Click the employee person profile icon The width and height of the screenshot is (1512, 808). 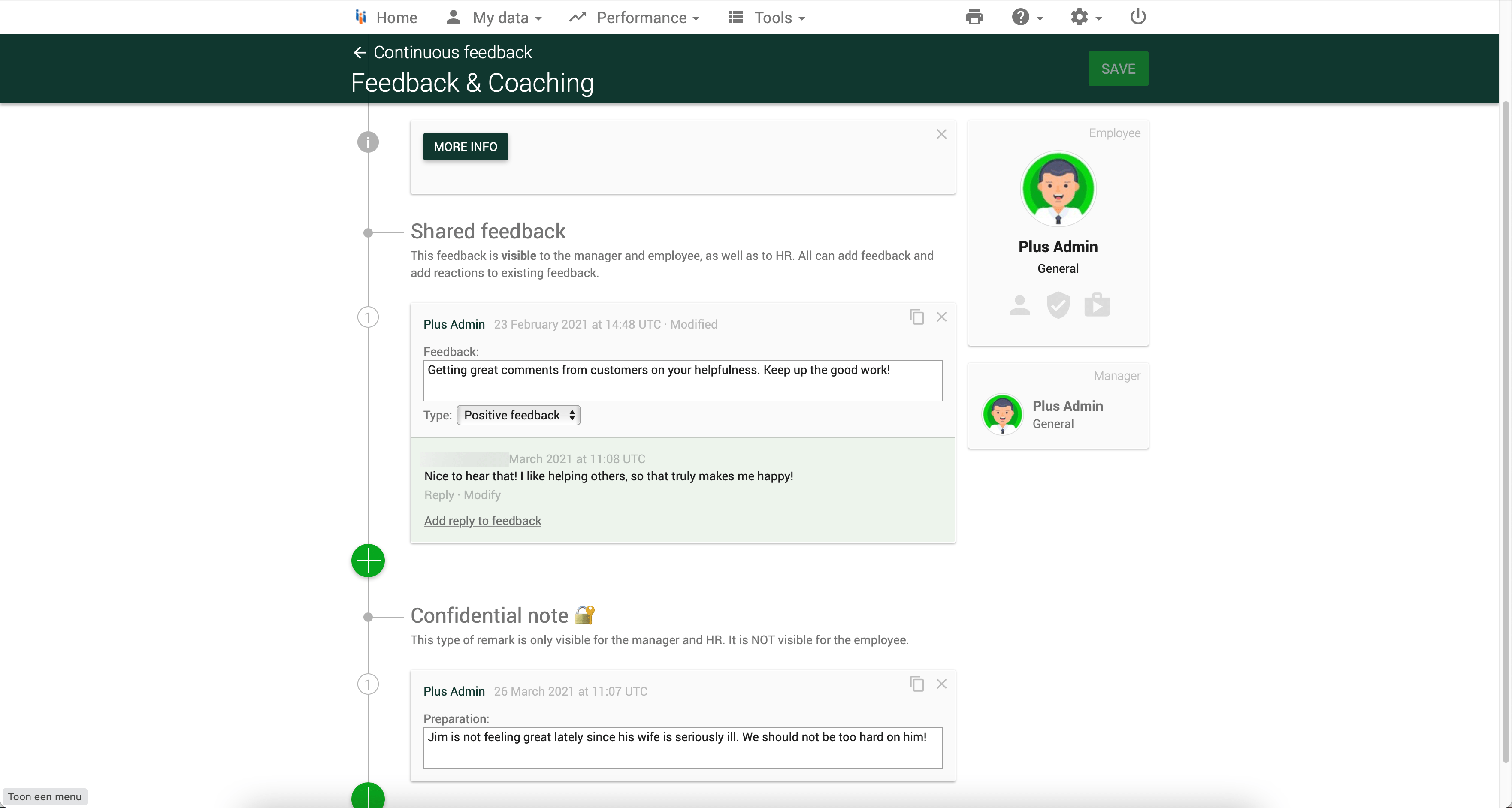point(1019,305)
